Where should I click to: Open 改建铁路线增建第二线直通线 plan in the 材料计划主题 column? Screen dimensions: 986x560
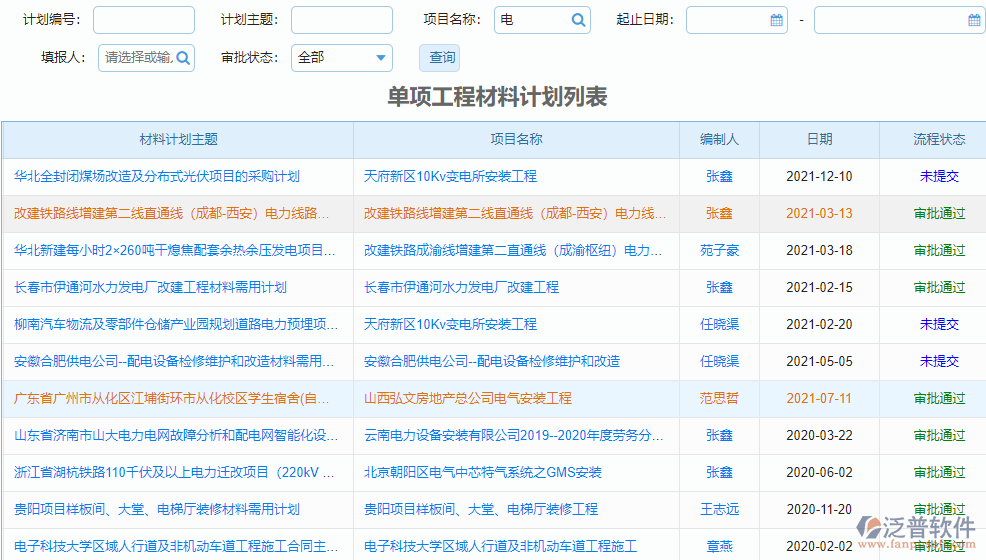coord(171,214)
